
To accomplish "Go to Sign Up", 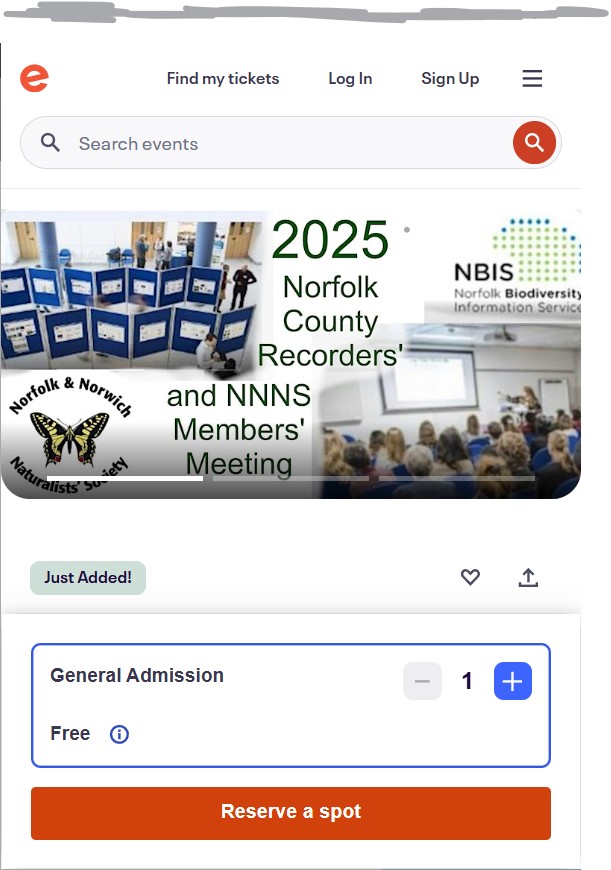I will pos(450,78).
